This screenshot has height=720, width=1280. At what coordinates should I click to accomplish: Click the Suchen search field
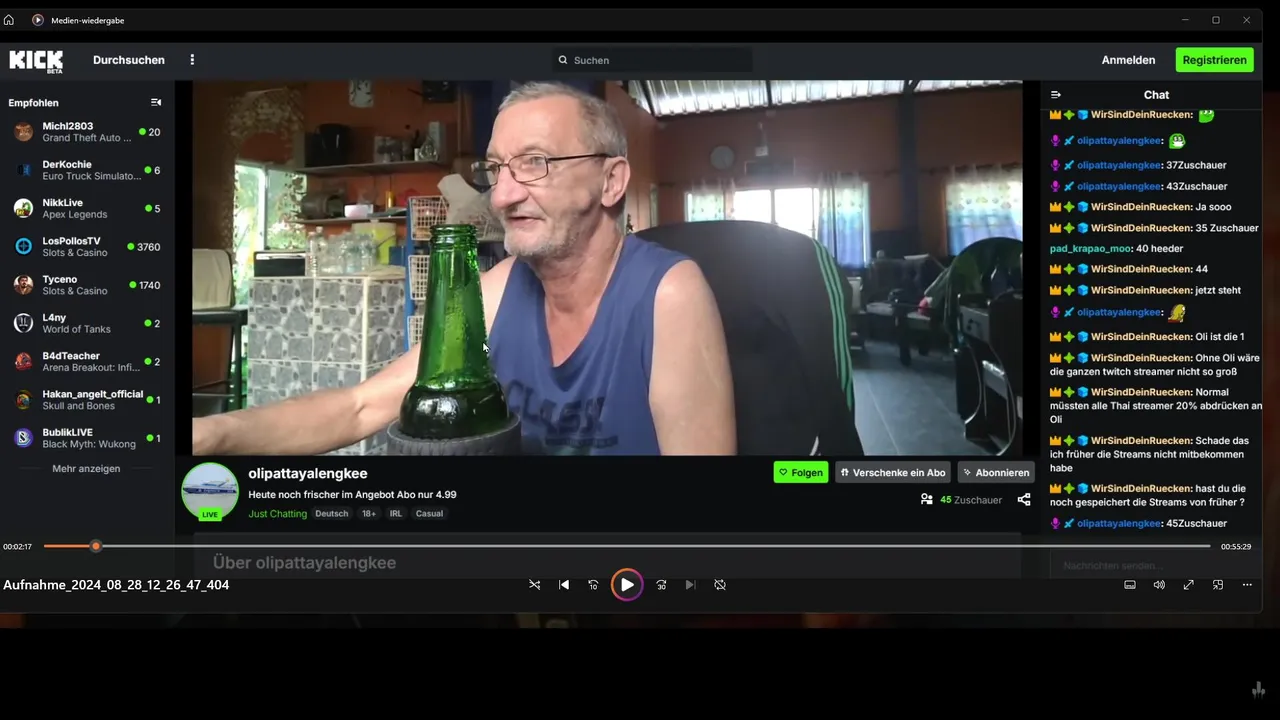[652, 60]
